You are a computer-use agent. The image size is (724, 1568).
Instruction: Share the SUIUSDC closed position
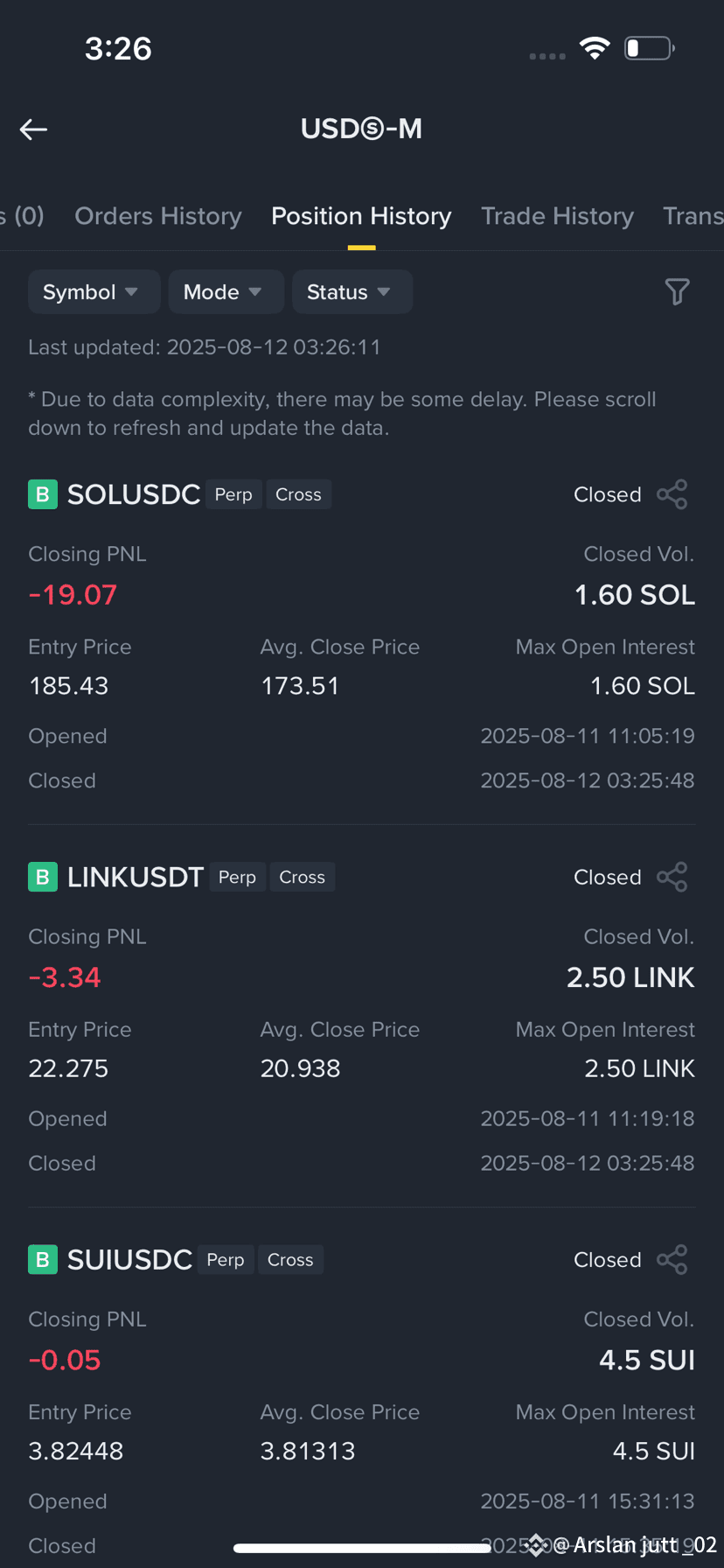tap(672, 1259)
